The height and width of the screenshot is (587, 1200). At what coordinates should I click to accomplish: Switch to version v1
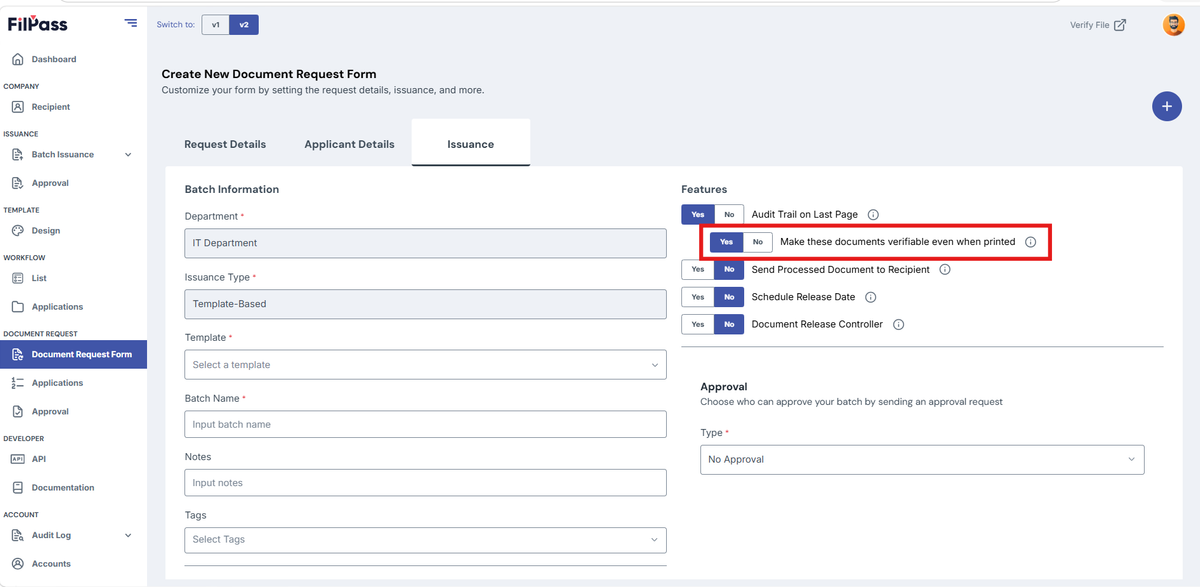click(215, 25)
